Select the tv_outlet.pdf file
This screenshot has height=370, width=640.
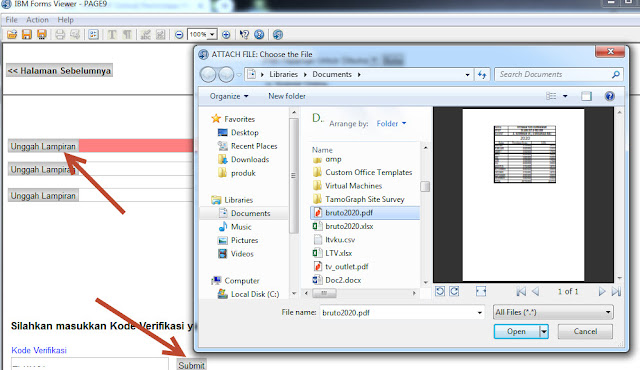(x=347, y=266)
